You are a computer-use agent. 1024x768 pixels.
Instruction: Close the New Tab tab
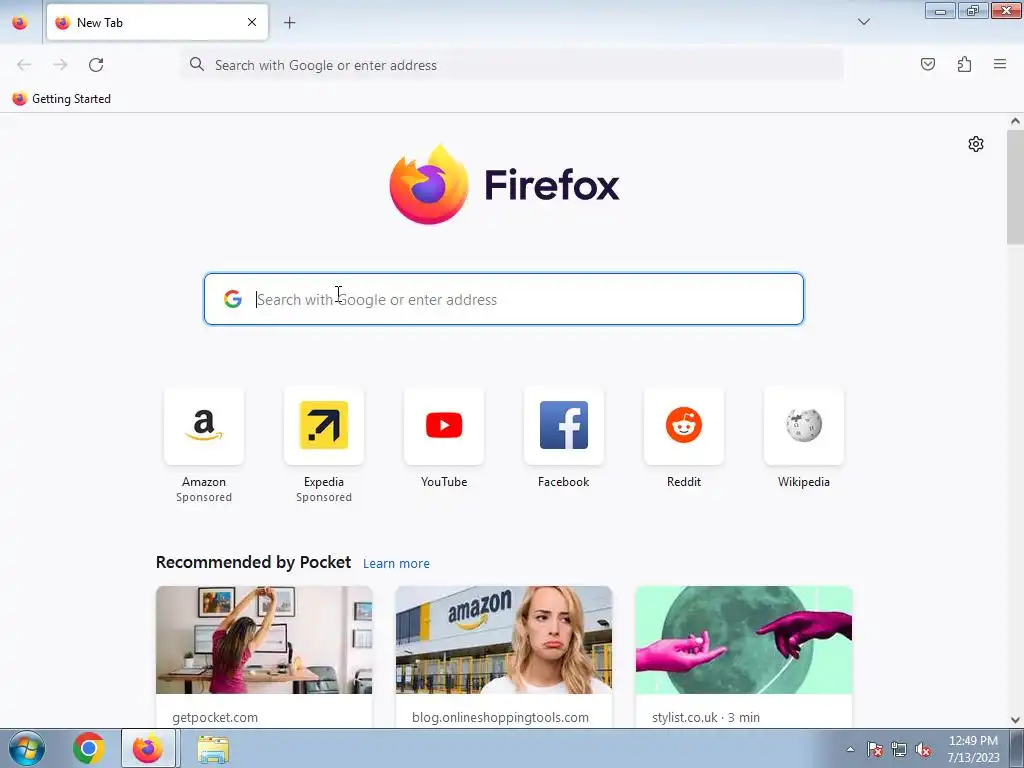point(252,22)
